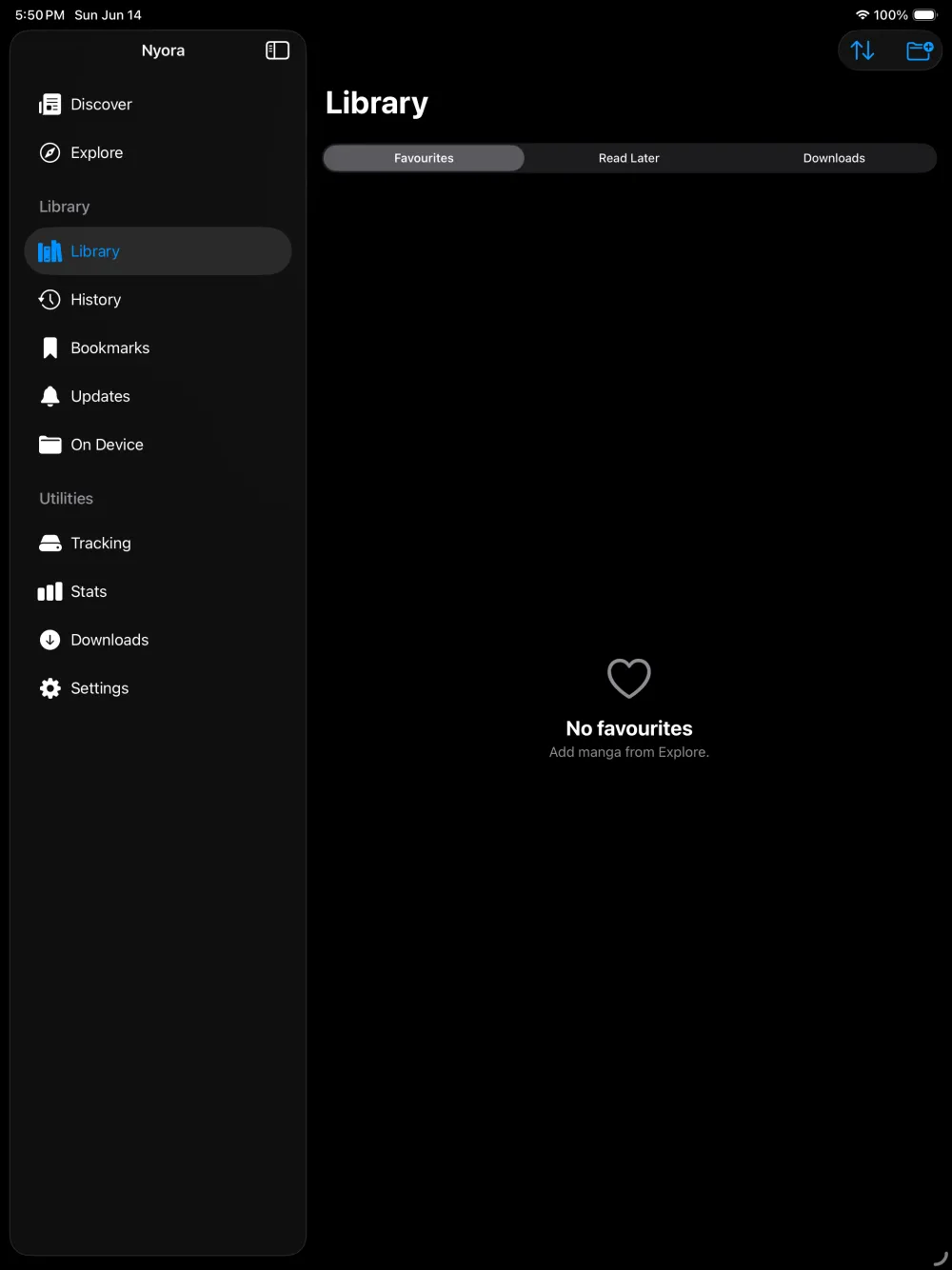Open Settings in the sidebar

coord(158,689)
